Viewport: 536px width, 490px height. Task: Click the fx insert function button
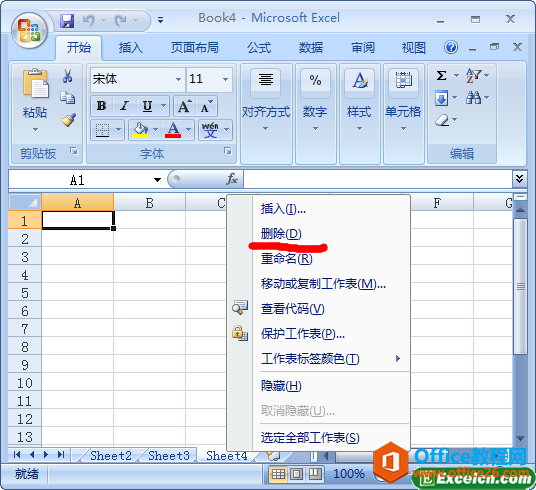(232, 179)
